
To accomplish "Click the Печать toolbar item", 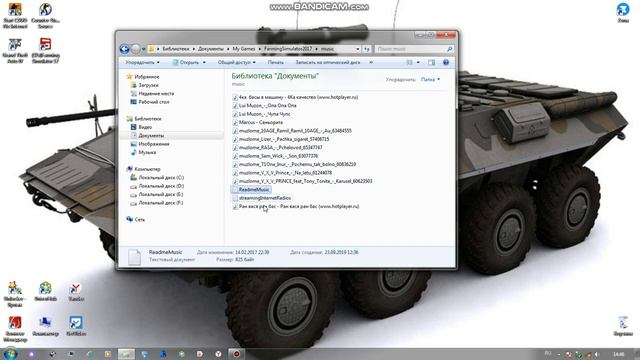I will (x=276, y=62).
